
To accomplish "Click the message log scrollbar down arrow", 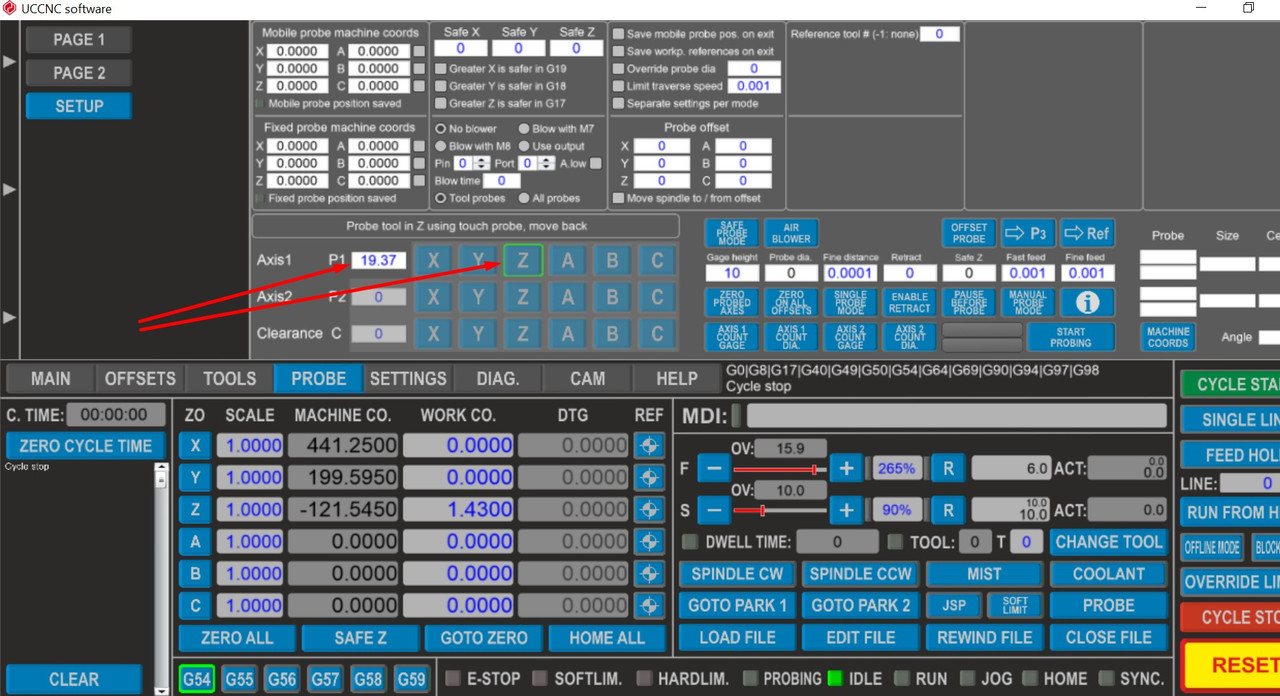I will pyautogui.click(x=162, y=689).
